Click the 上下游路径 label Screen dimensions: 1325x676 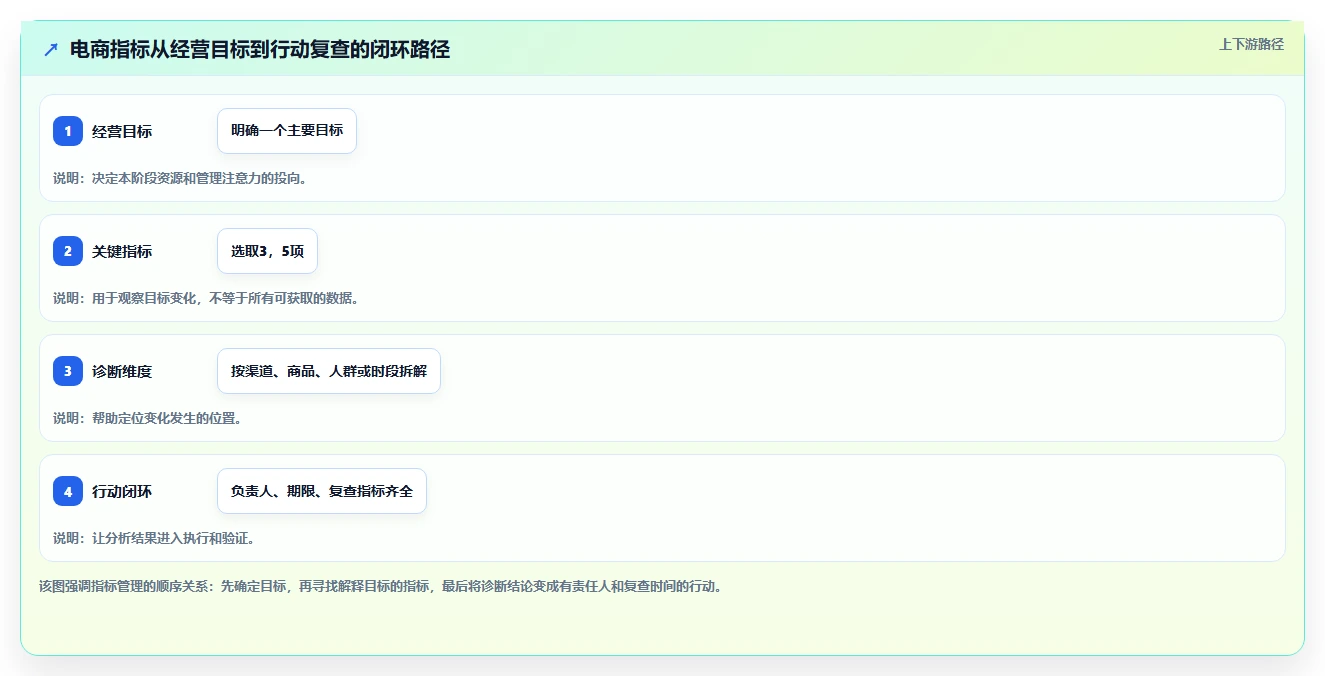pyautogui.click(x=1251, y=44)
